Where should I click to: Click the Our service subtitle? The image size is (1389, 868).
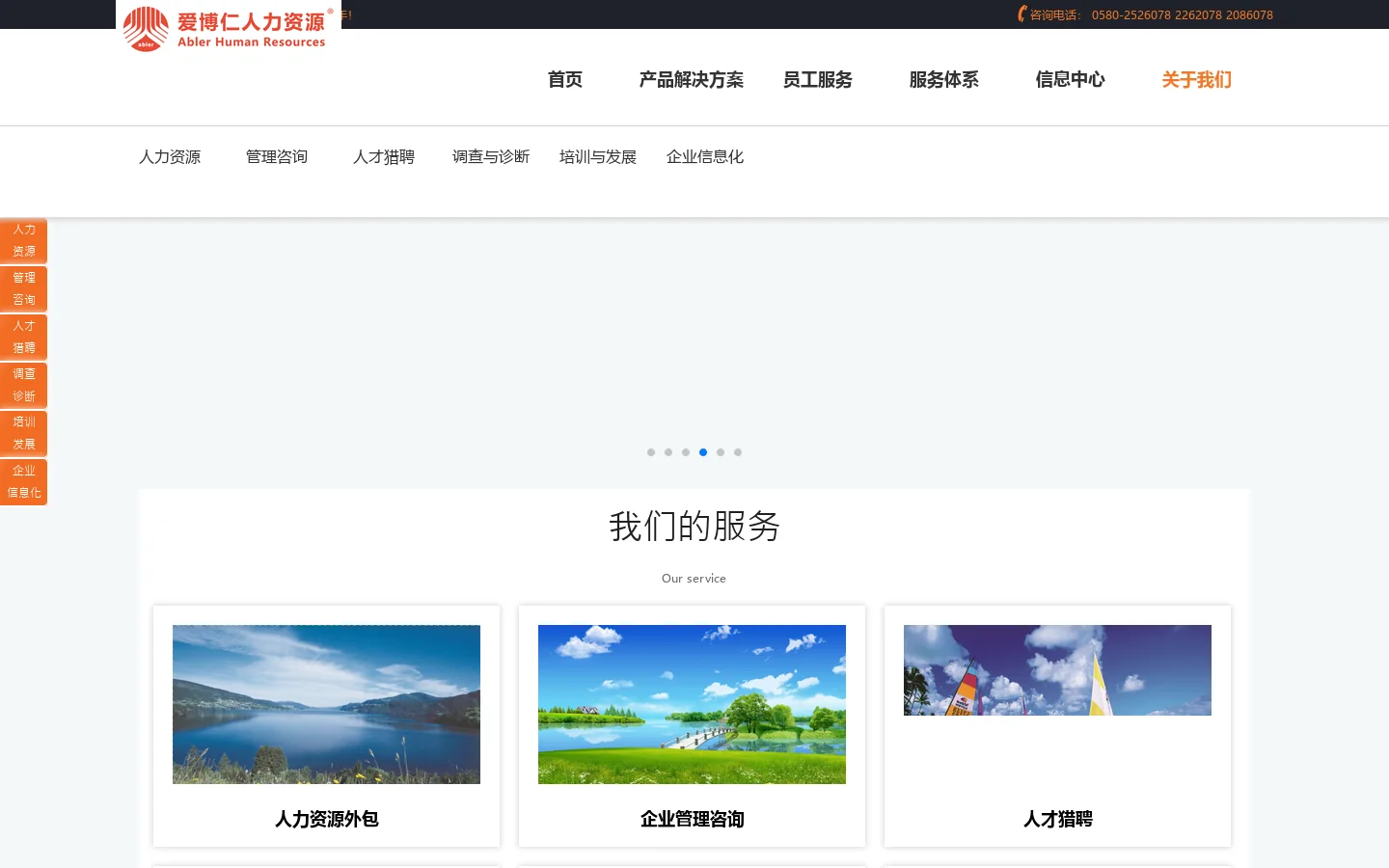tap(694, 579)
